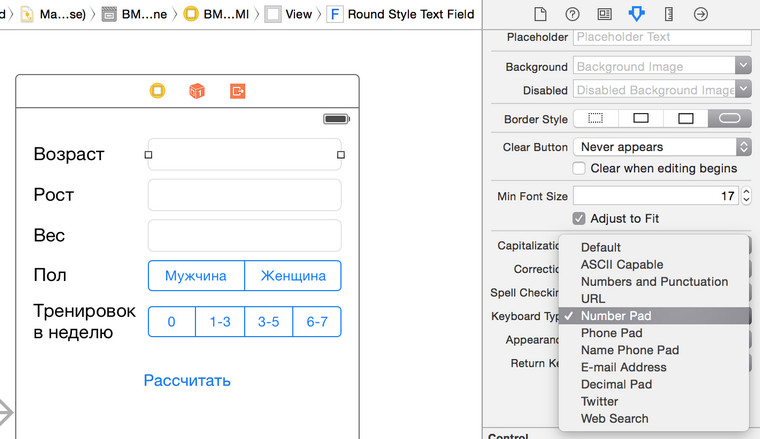Select the Женщина segment

(292, 275)
